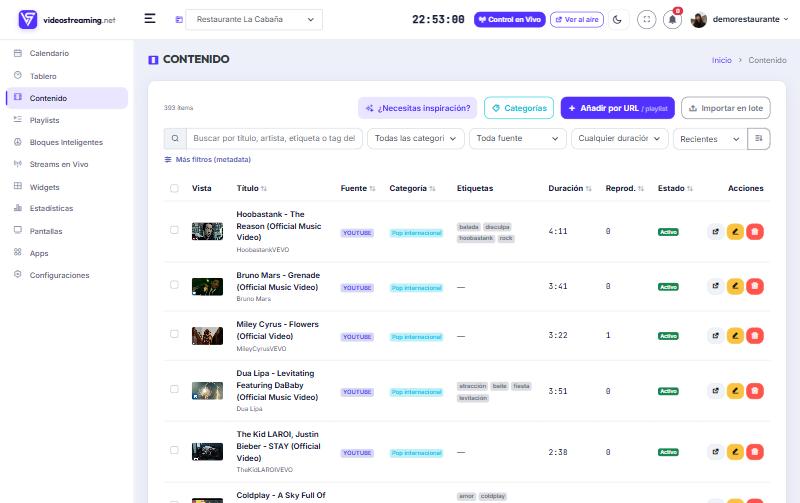The image size is (800, 503).
Task: Delete the Hoobastank video entry
Action: coord(755,232)
